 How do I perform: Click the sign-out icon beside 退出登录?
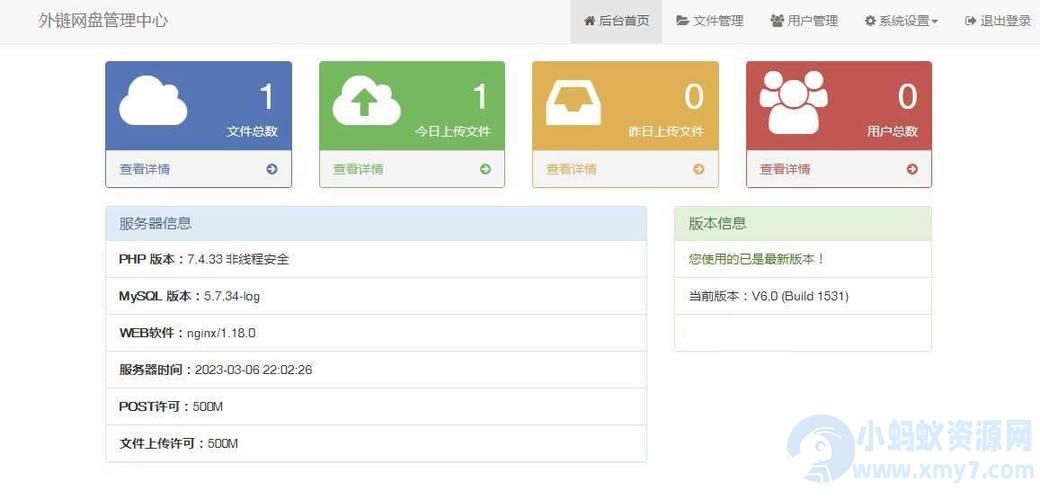[970, 21]
